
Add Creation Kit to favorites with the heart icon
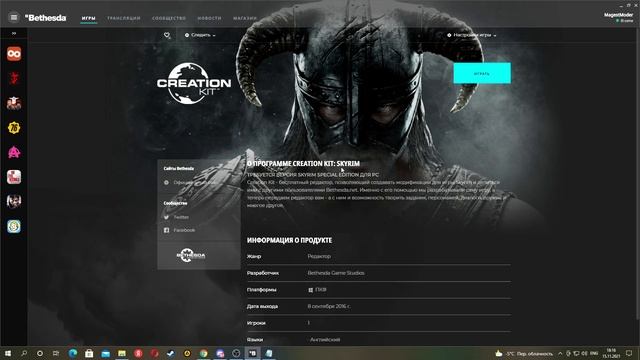click(167, 35)
